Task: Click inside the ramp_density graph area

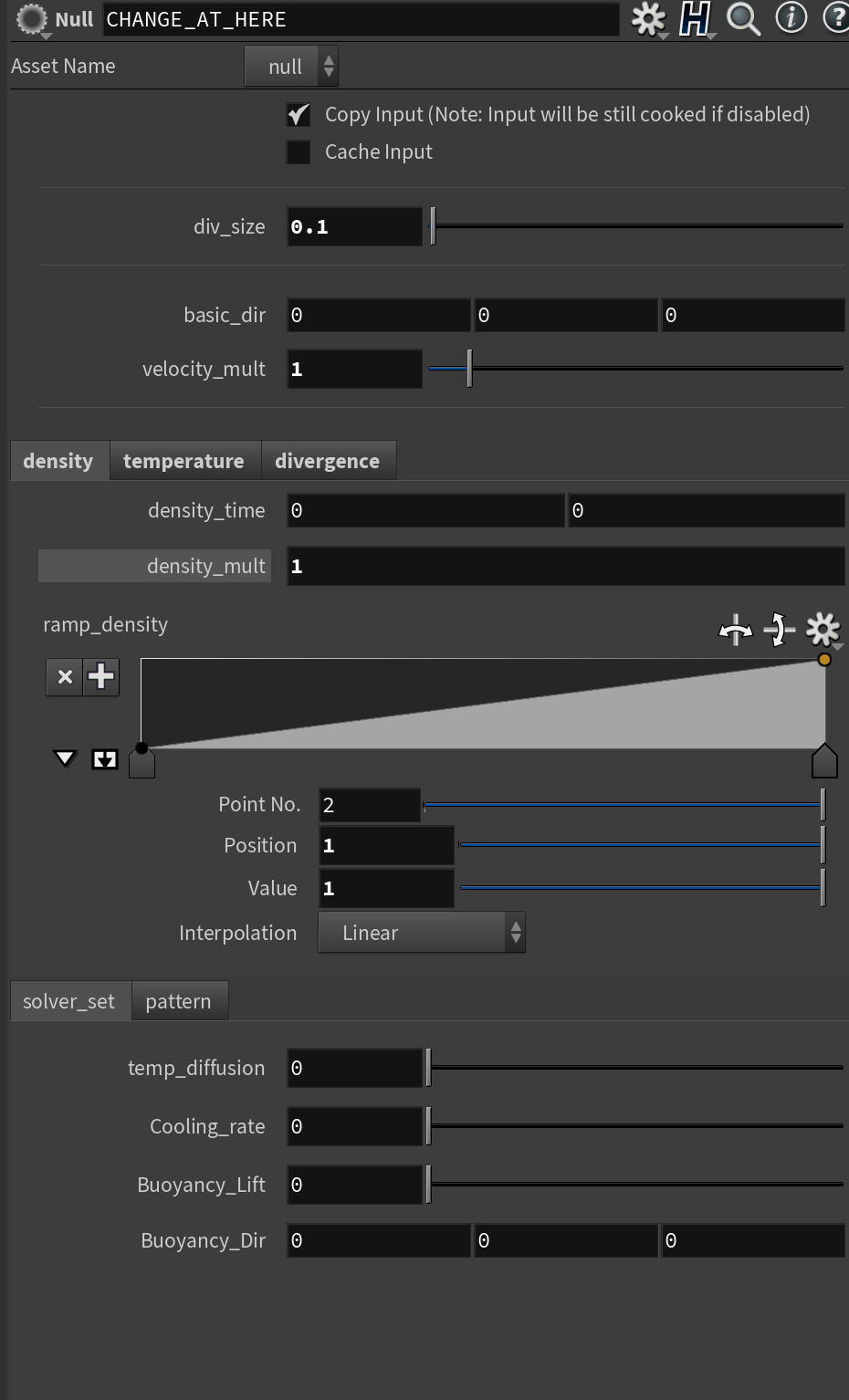Action: (x=483, y=704)
